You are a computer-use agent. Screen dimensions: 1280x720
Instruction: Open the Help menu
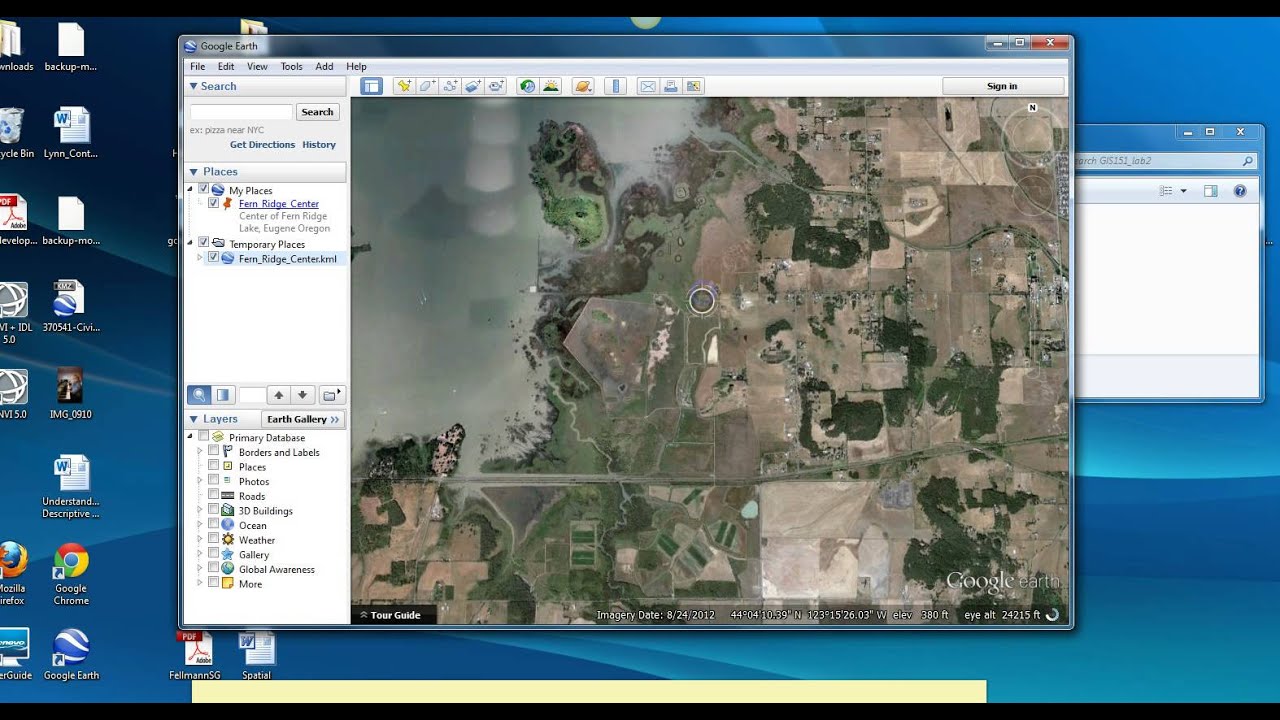(x=356, y=67)
